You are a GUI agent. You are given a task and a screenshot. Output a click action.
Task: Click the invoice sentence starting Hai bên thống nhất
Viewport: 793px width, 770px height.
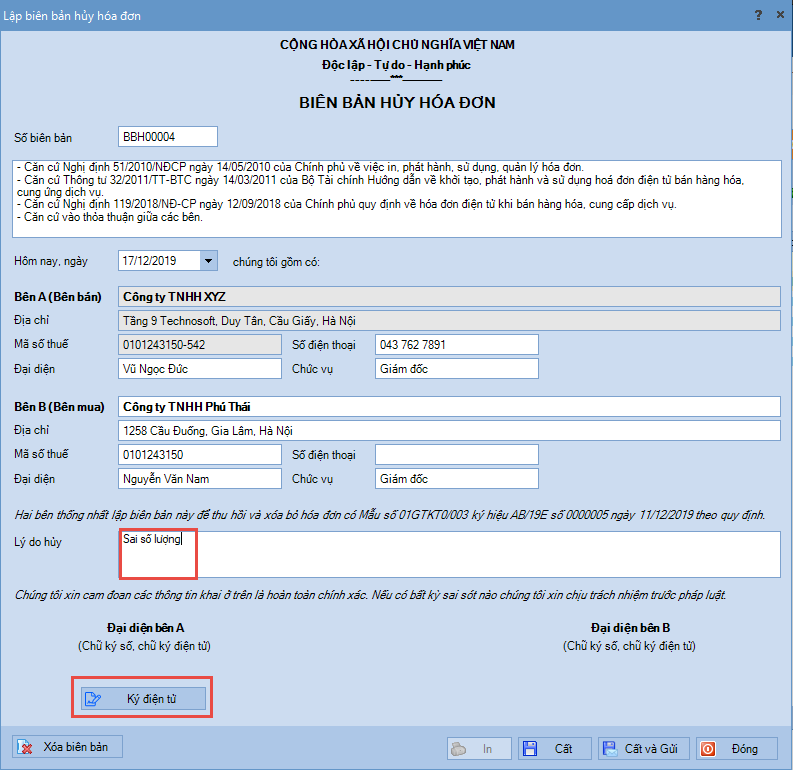pyautogui.click(x=389, y=515)
